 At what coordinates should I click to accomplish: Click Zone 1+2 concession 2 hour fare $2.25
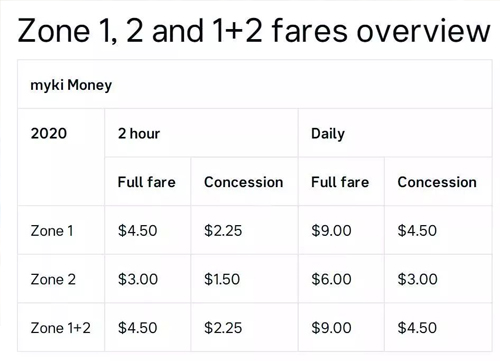coord(223,328)
